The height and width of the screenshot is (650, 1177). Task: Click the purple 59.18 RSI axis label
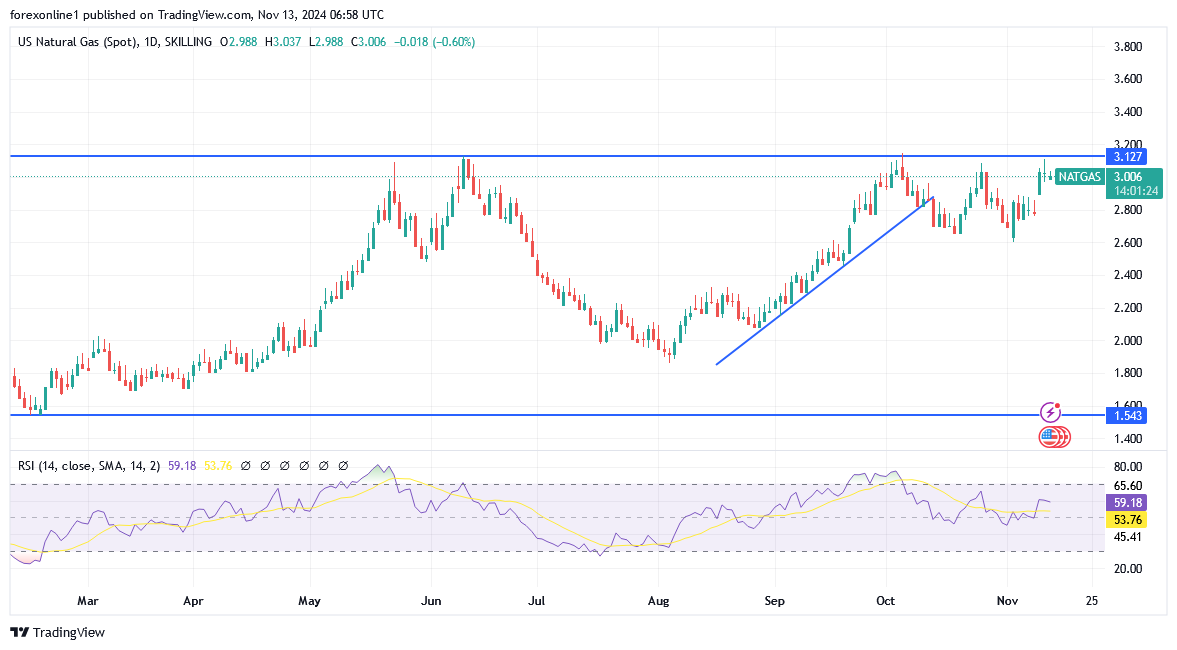(x=1127, y=503)
